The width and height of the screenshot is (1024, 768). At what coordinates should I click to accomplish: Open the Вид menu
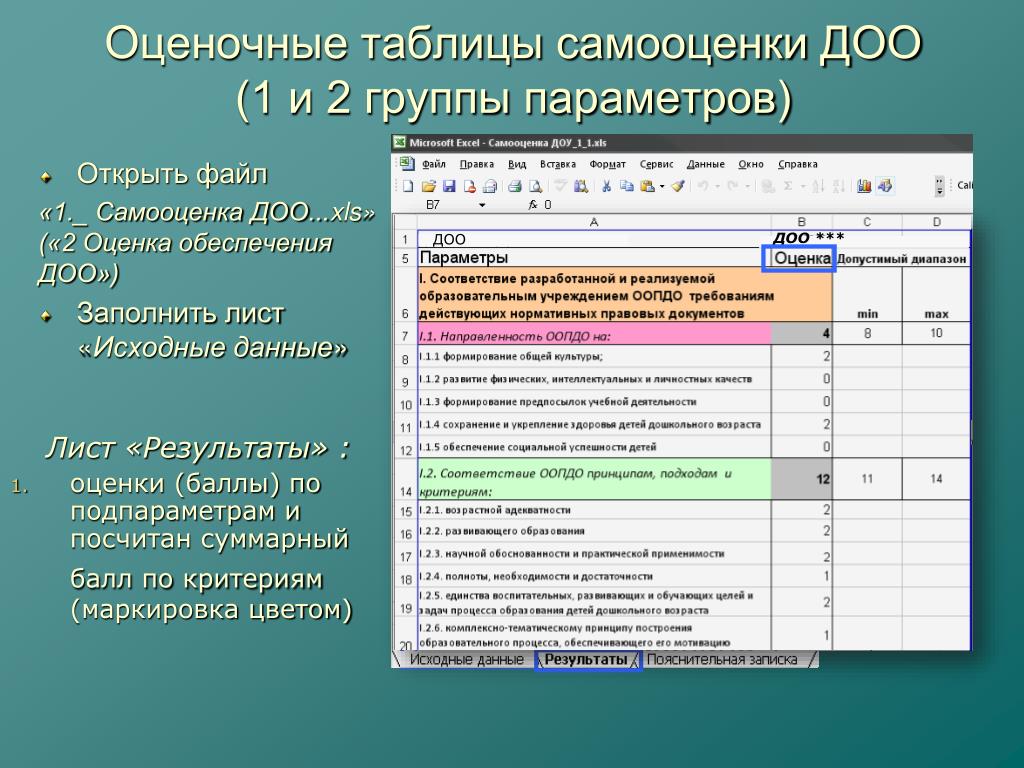(517, 164)
